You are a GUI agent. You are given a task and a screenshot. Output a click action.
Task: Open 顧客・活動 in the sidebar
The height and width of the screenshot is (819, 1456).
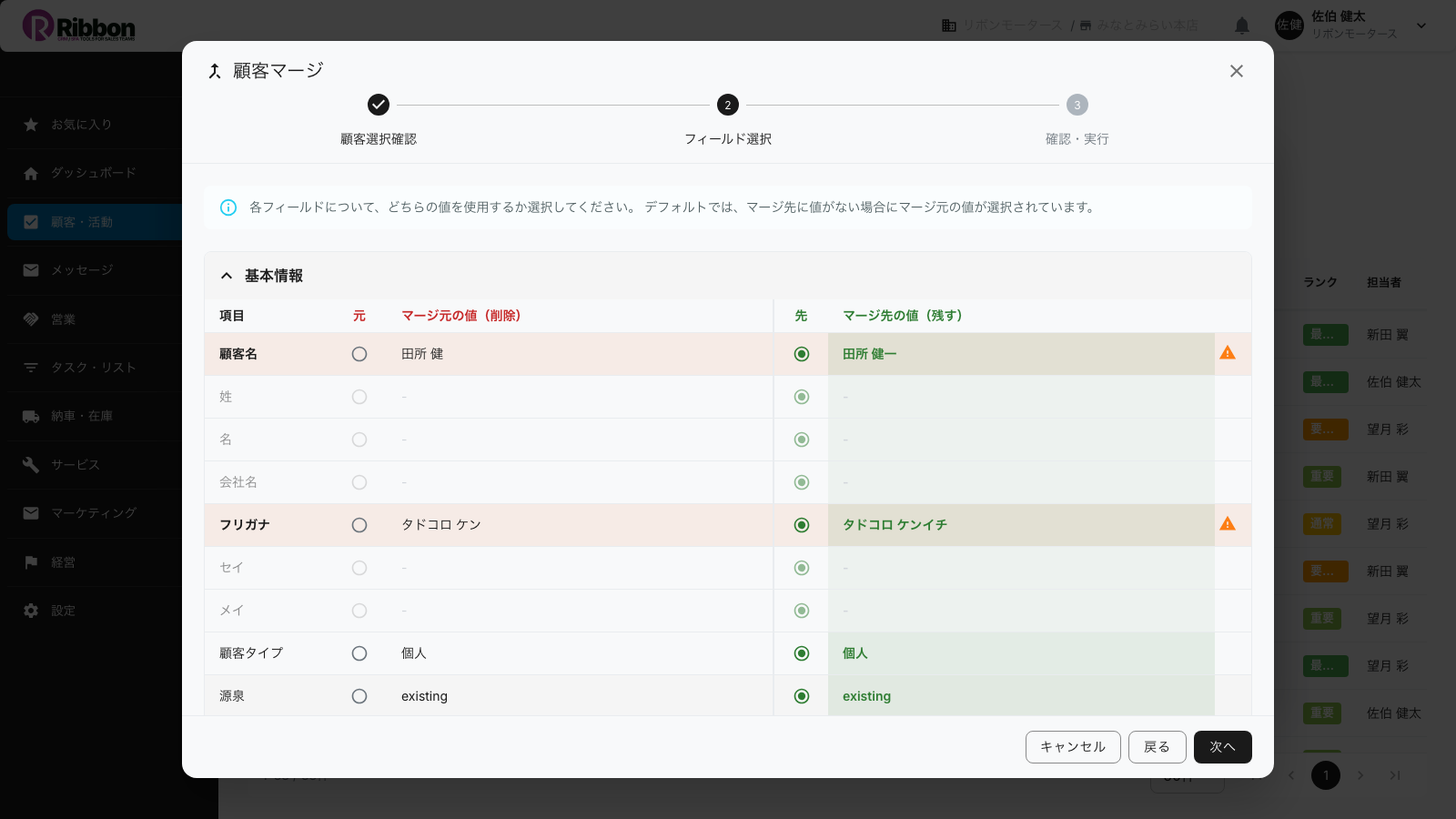click(x=95, y=222)
